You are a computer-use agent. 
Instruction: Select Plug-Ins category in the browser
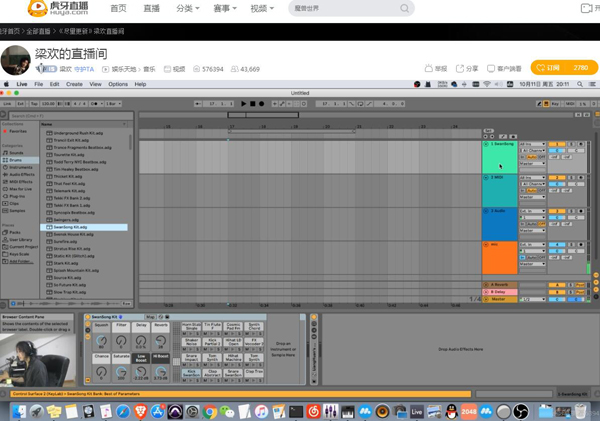[x=17, y=196]
